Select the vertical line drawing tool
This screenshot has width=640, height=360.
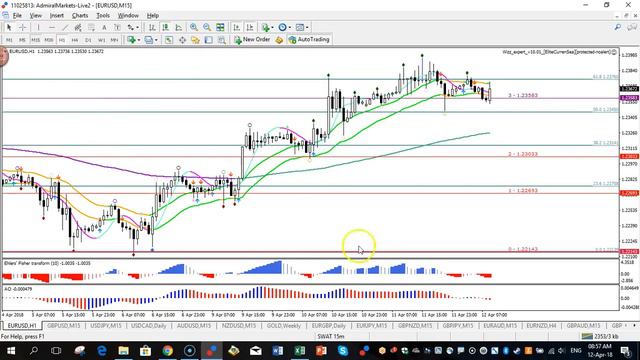pyautogui.click(x=38, y=27)
